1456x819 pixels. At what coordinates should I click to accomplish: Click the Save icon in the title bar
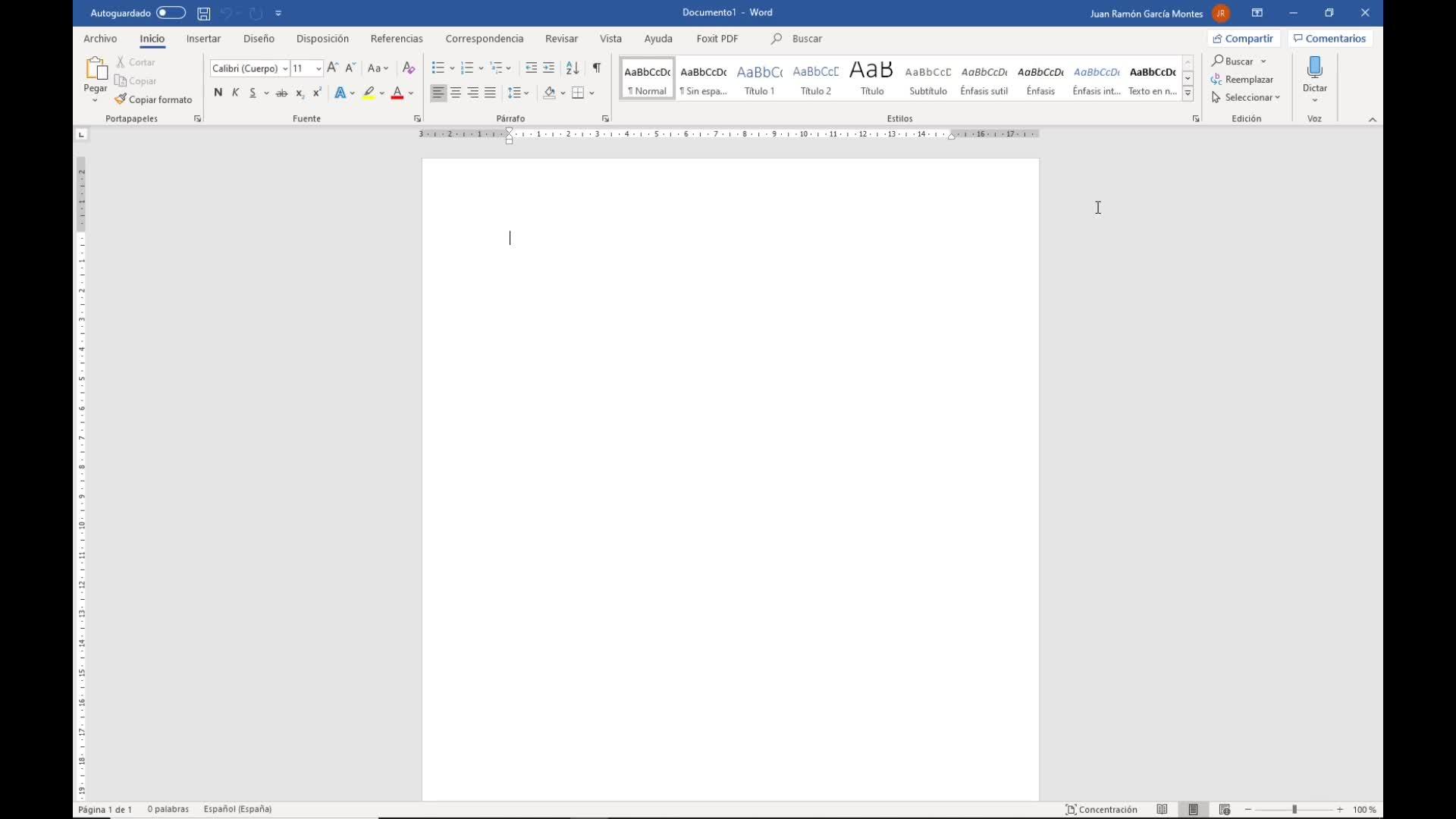[203, 13]
